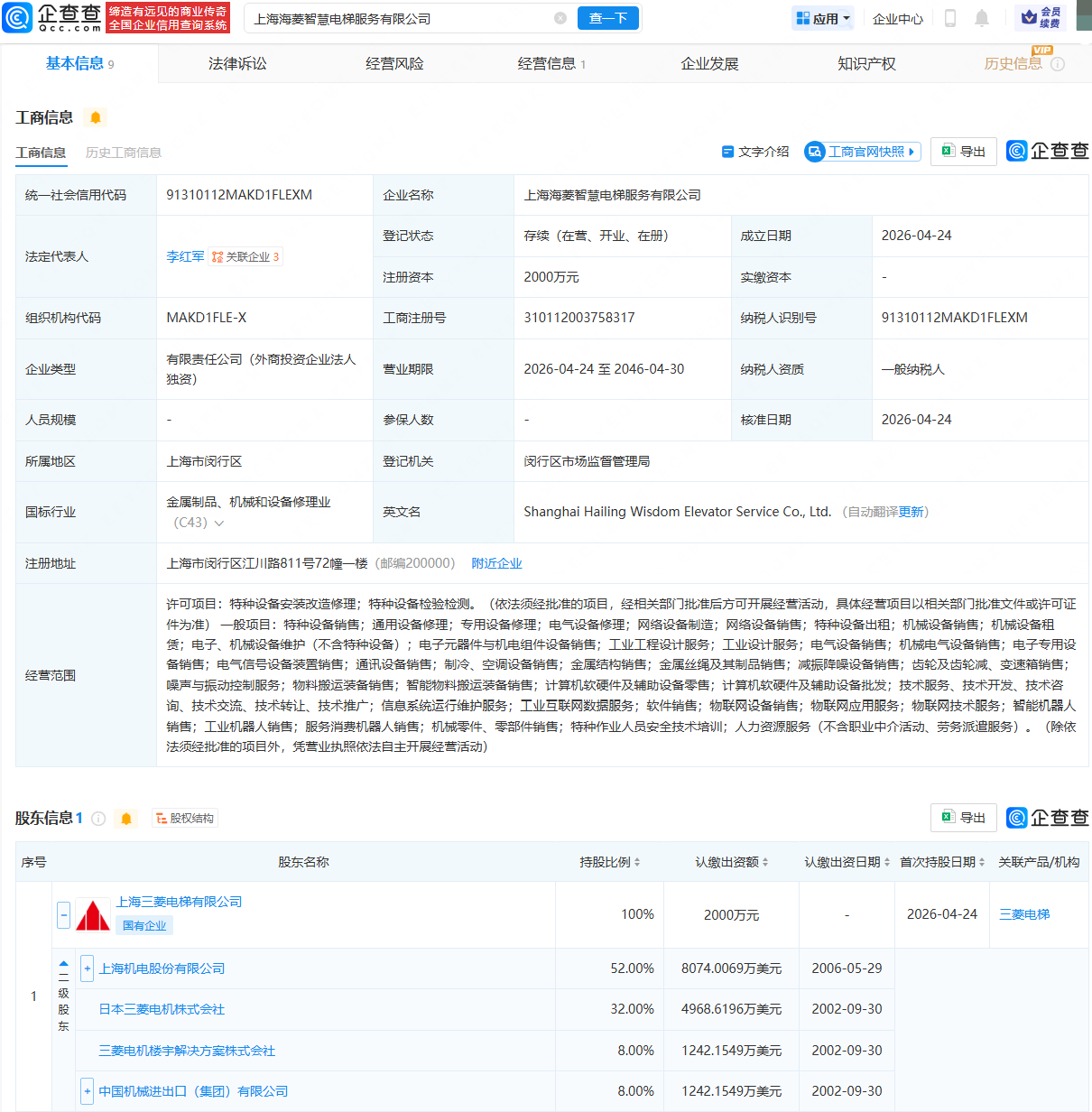The image size is (1092, 1112).
Task: Click the 企查查 watermark logo above business info table
Action: pyautogui.click(x=1048, y=151)
